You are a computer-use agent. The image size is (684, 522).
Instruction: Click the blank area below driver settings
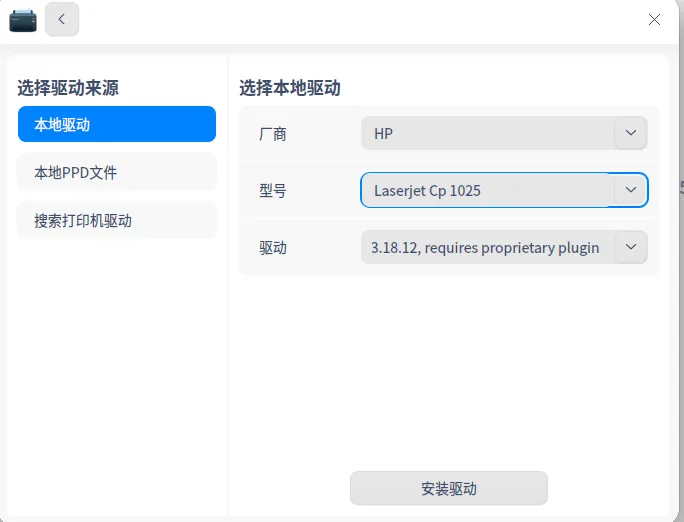(x=448, y=371)
